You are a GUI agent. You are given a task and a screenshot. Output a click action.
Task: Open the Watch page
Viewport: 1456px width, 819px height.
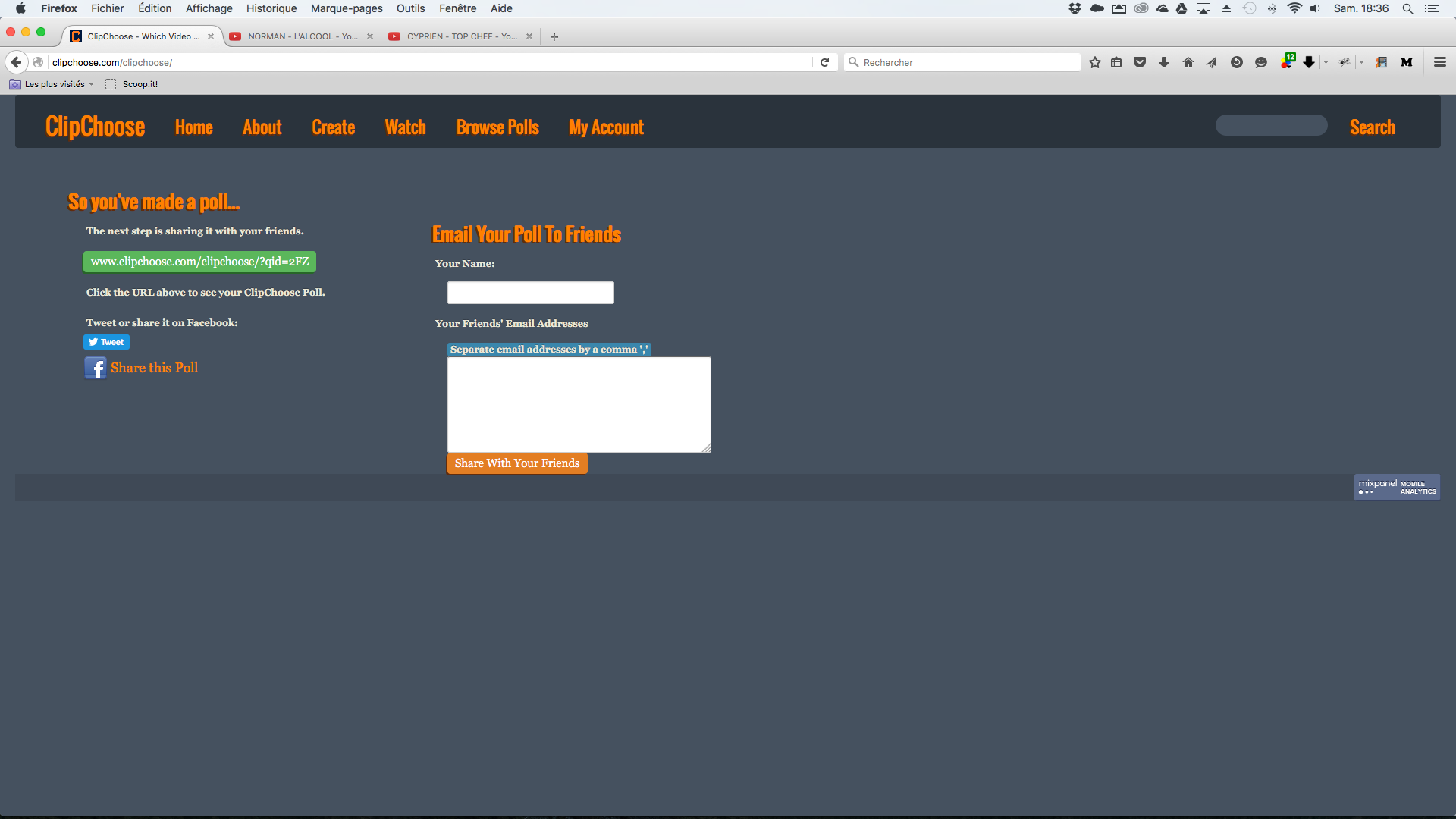(x=405, y=127)
